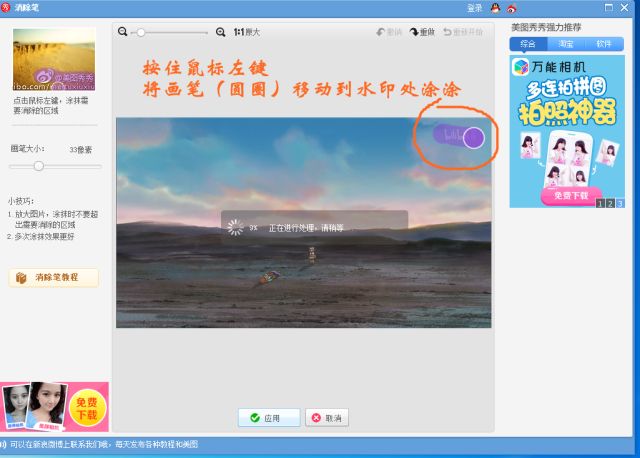Screen dimensions: 640x458
Task: Click the purple circular brush cursor on the canvas
Action: pyautogui.click(x=473, y=138)
